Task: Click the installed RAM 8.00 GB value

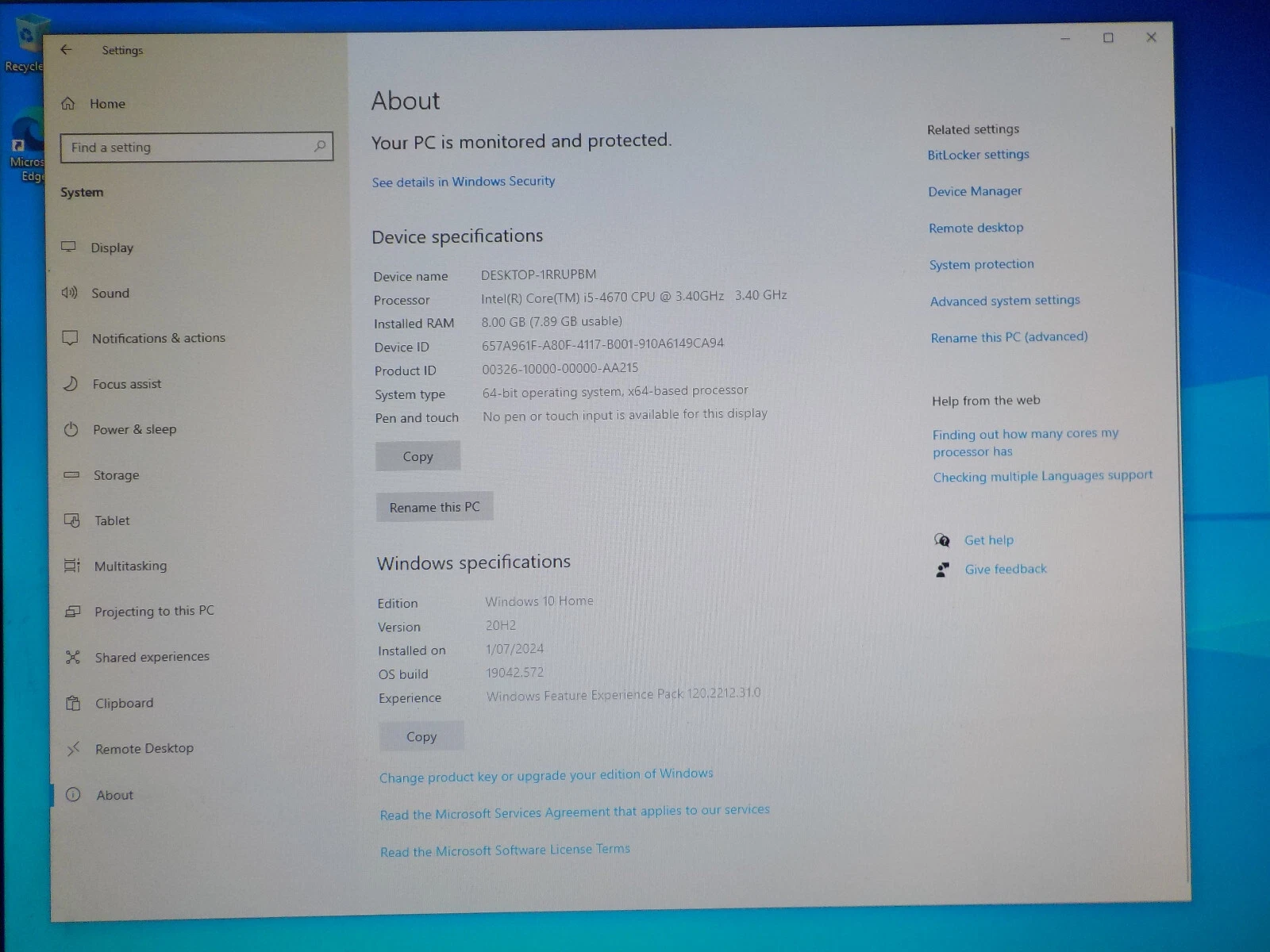Action: coord(552,321)
